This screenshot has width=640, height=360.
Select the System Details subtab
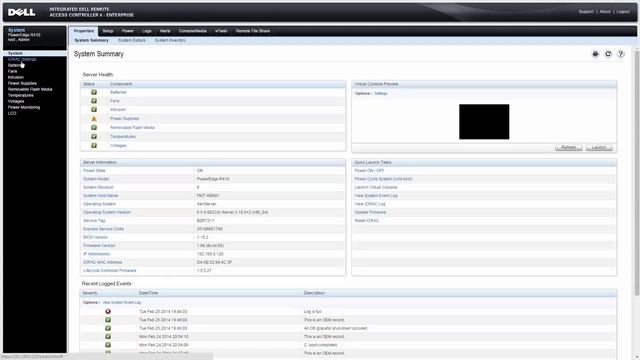pyautogui.click(x=132, y=40)
